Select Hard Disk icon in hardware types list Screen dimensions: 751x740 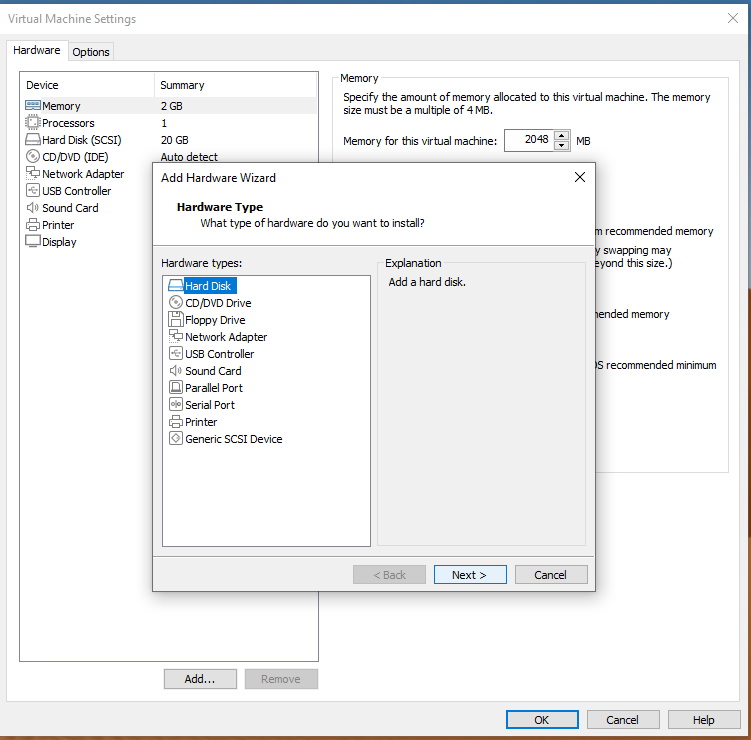176,285
